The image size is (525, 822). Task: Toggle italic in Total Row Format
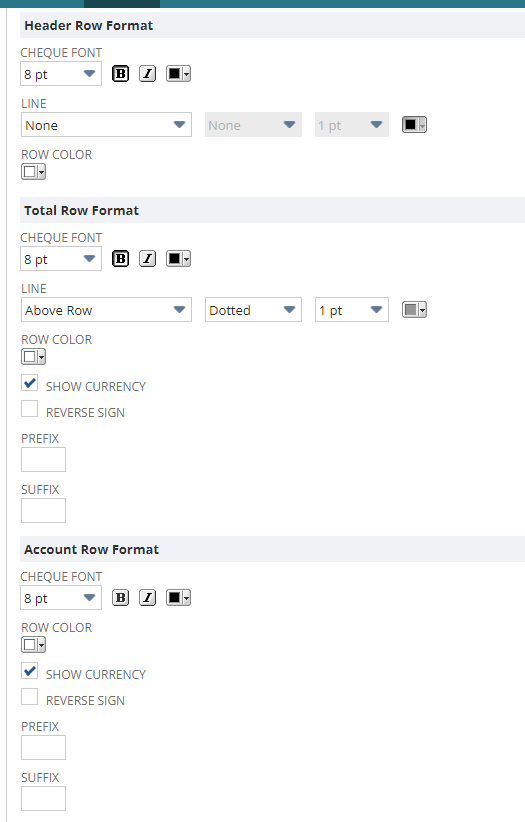(147, 259)
